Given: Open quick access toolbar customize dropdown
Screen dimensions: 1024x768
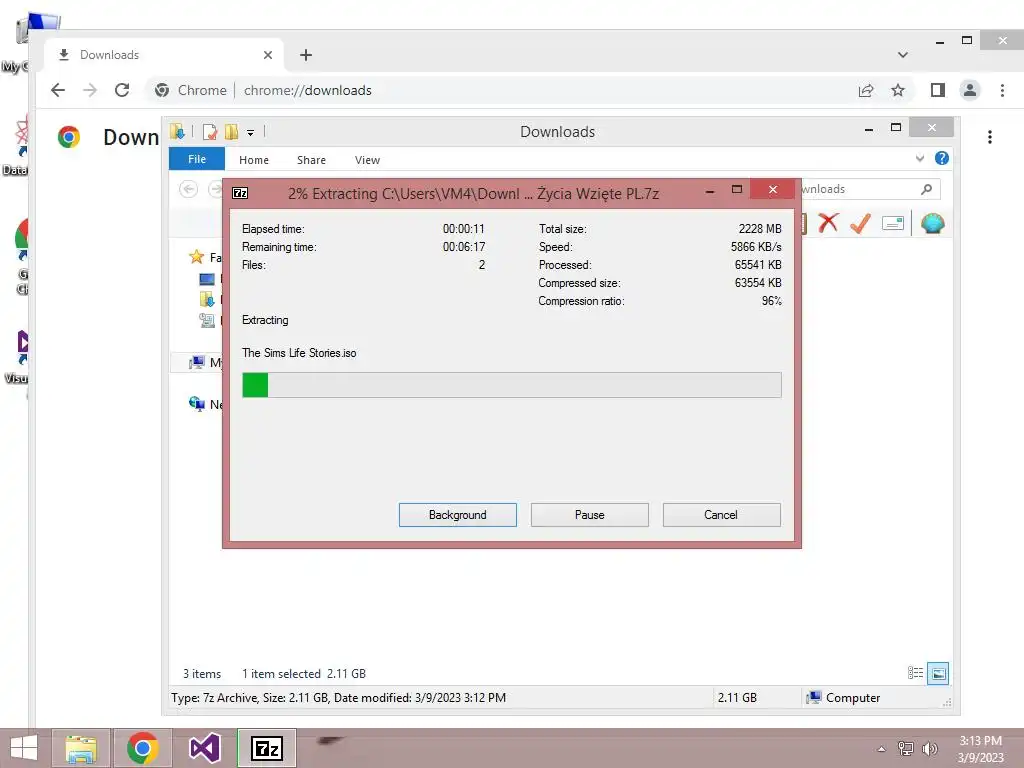Looking at the screenshot, I should tap(250, 133).
